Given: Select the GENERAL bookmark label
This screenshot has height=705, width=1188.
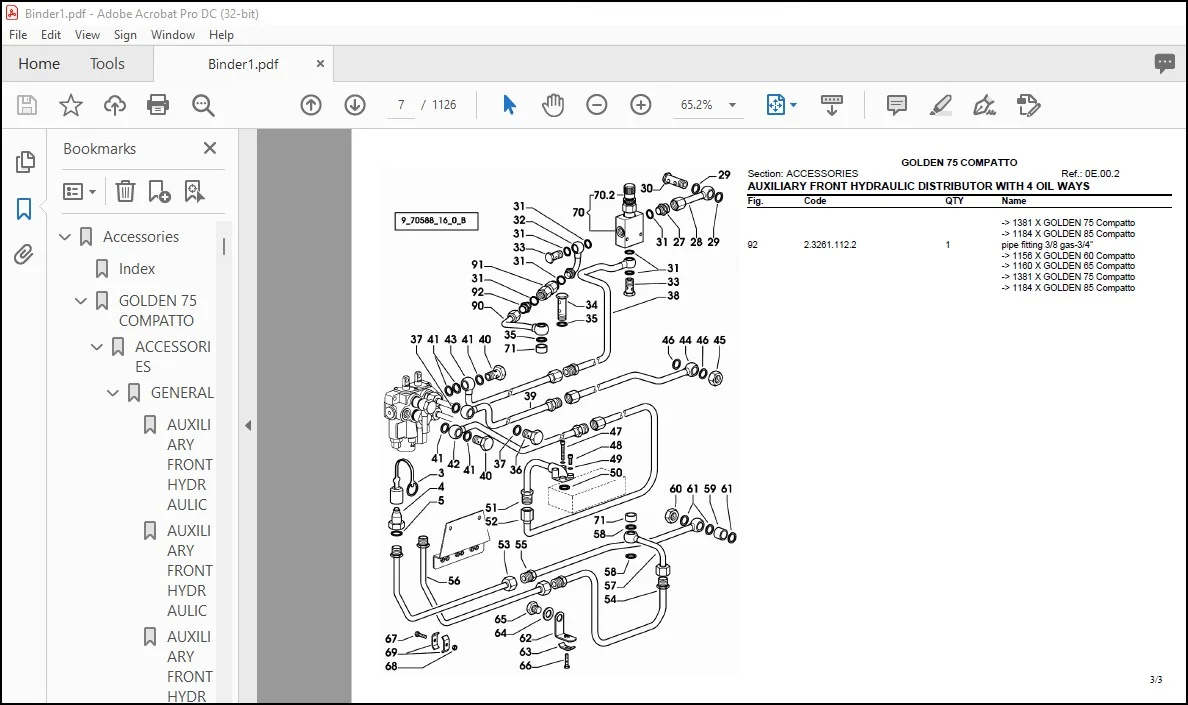Looking at the screenshot, I should click(x=182, y=393).
